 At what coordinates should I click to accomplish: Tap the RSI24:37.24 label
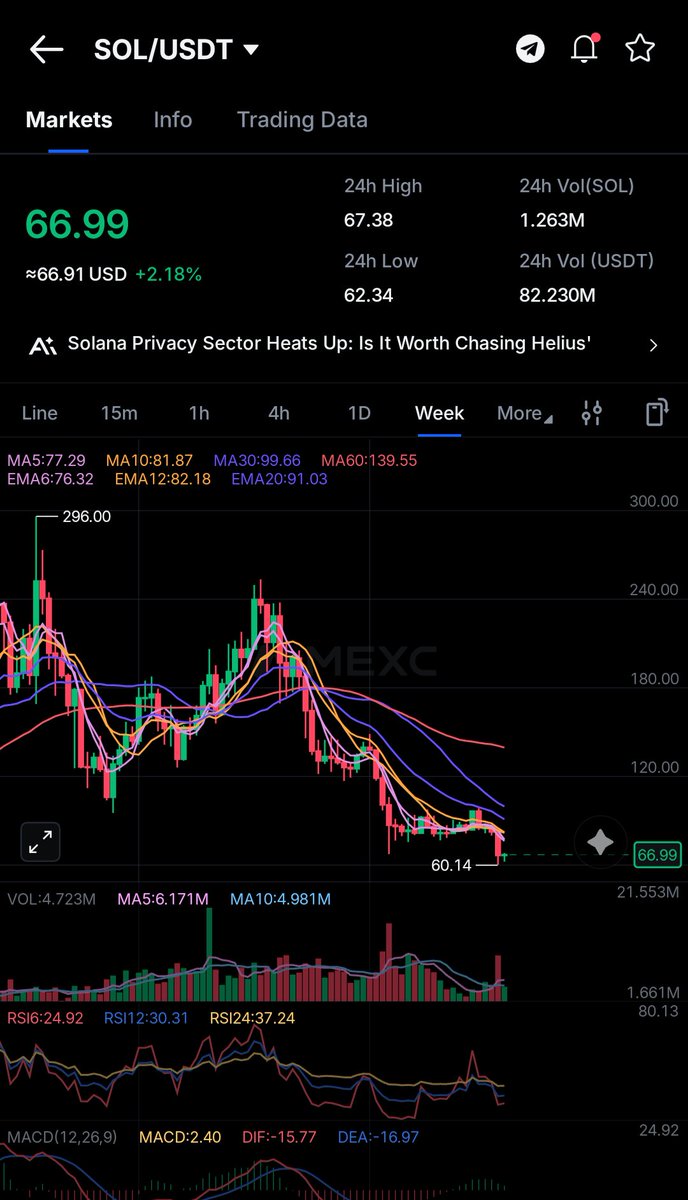(252, 1018)
